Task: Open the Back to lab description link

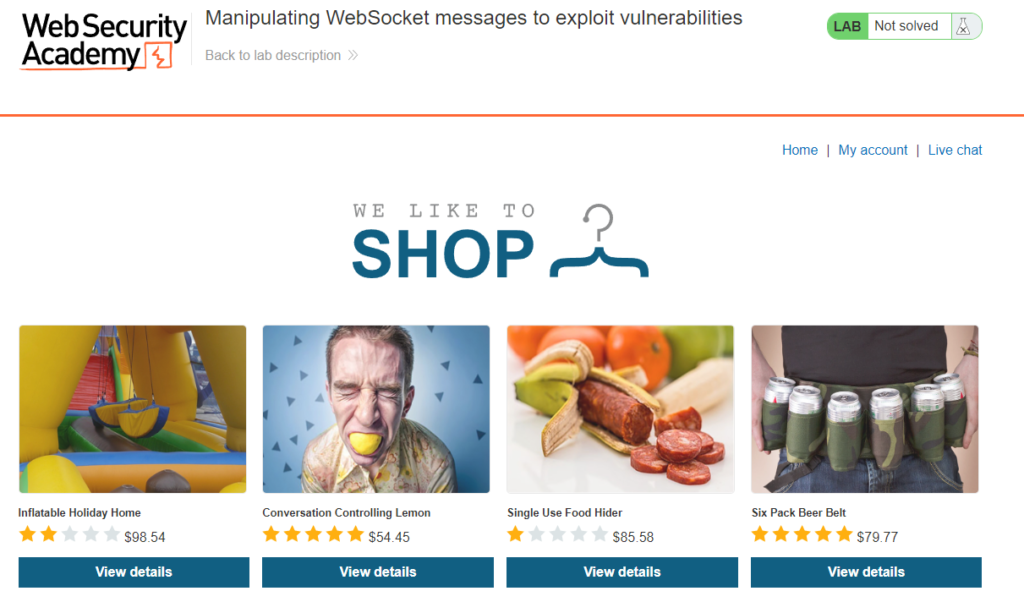Action: point(273,55)
